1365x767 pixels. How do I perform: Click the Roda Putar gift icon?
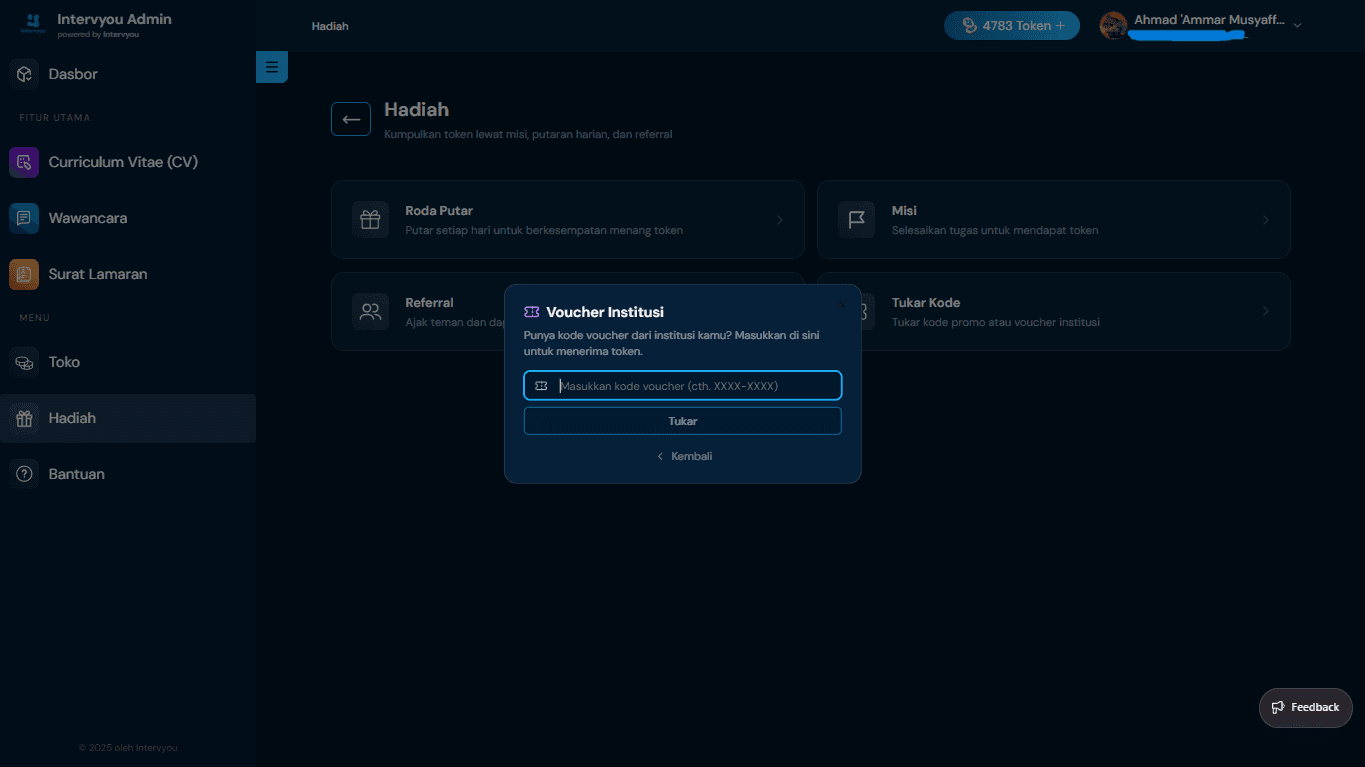pos(370,220)
